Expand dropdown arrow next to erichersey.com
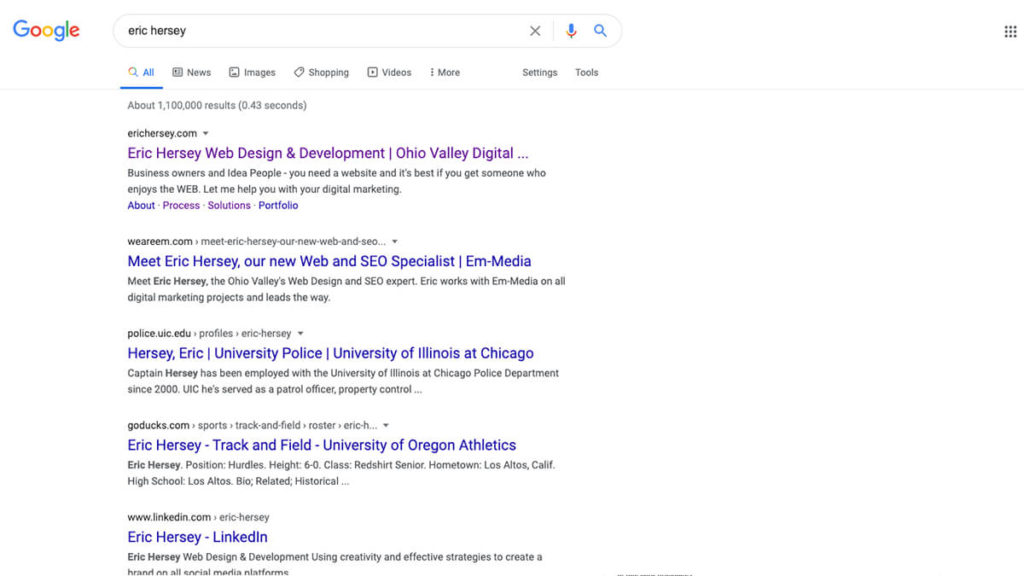 (x=206, y=133)
